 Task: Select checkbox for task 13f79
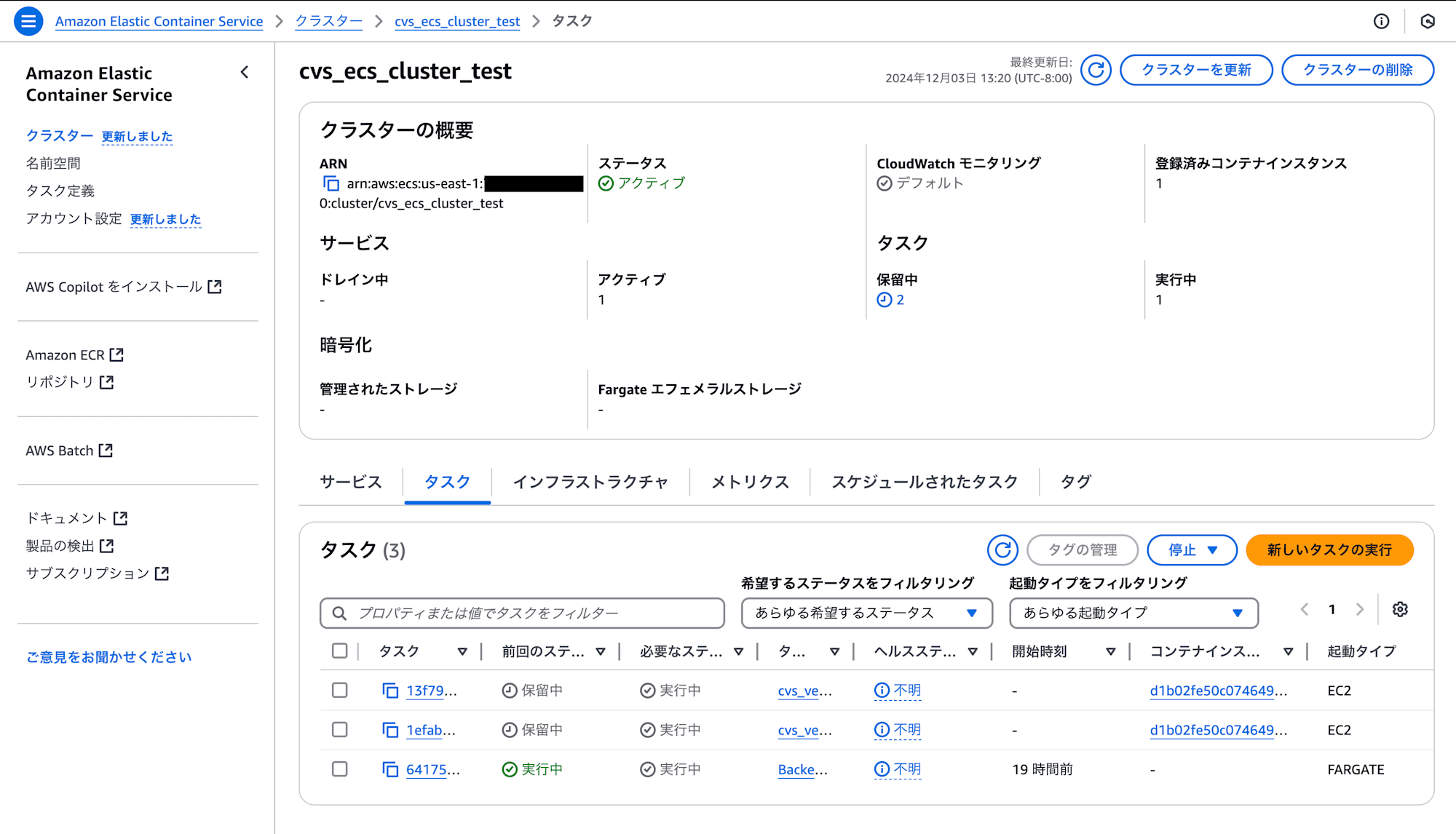(x=339, y=690)
